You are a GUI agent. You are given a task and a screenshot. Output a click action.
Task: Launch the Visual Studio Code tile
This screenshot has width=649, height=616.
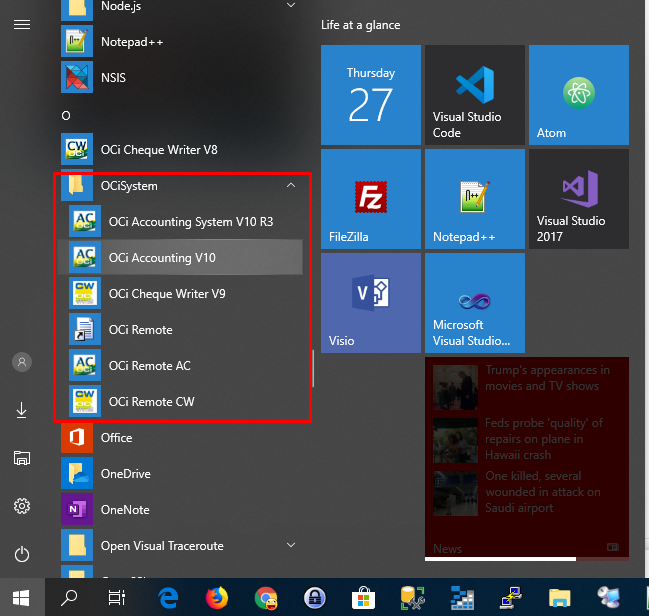[475, 95]
